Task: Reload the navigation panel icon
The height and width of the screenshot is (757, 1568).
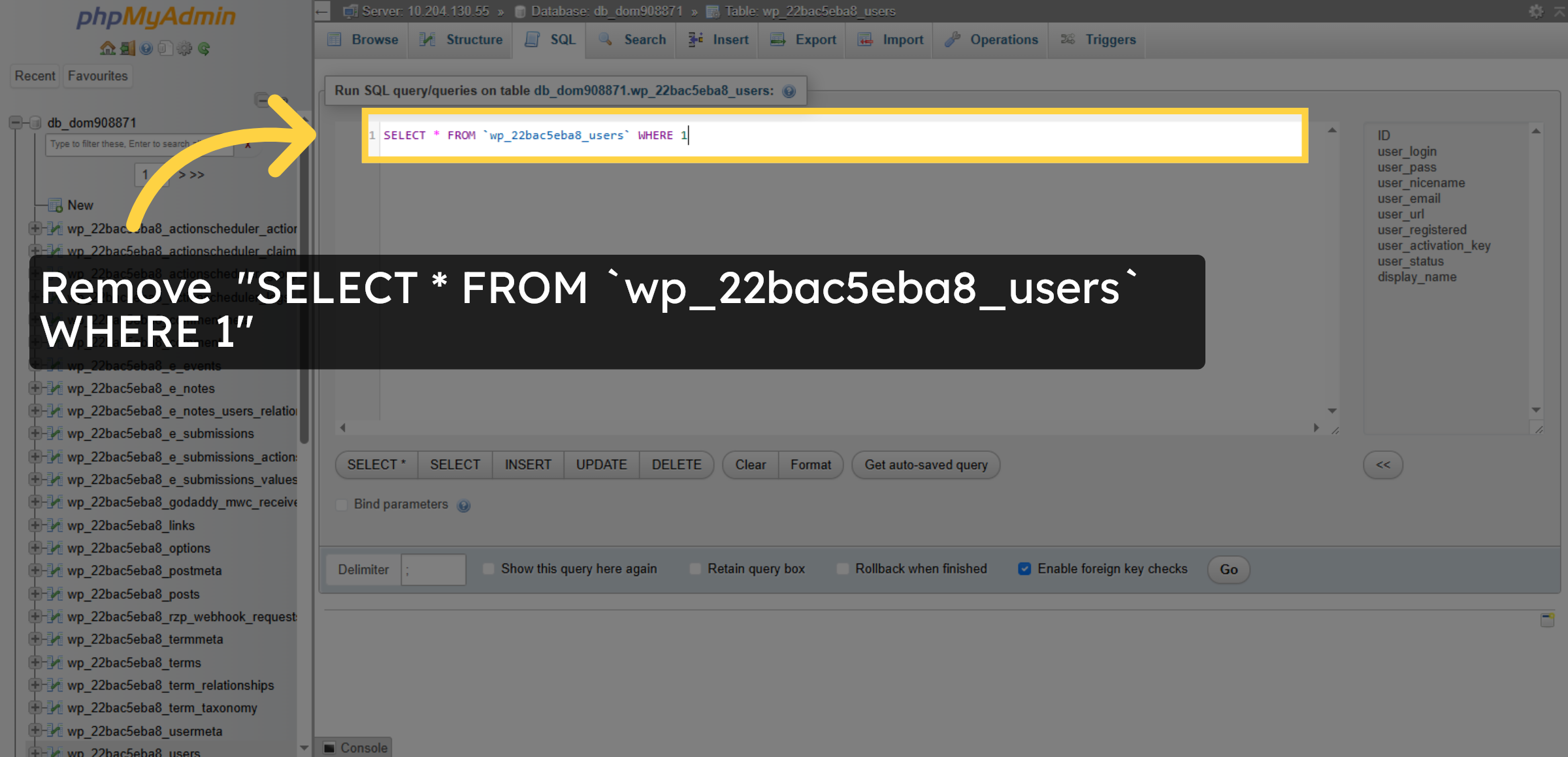Action: [x=204, y=48]
